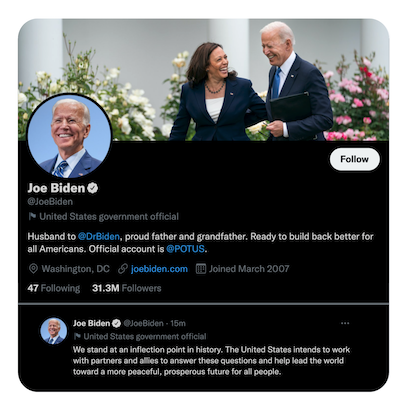This screenshot has width=399, height=412.
Task: Open the @POTUS mention link
Action: tap(185, 249)
